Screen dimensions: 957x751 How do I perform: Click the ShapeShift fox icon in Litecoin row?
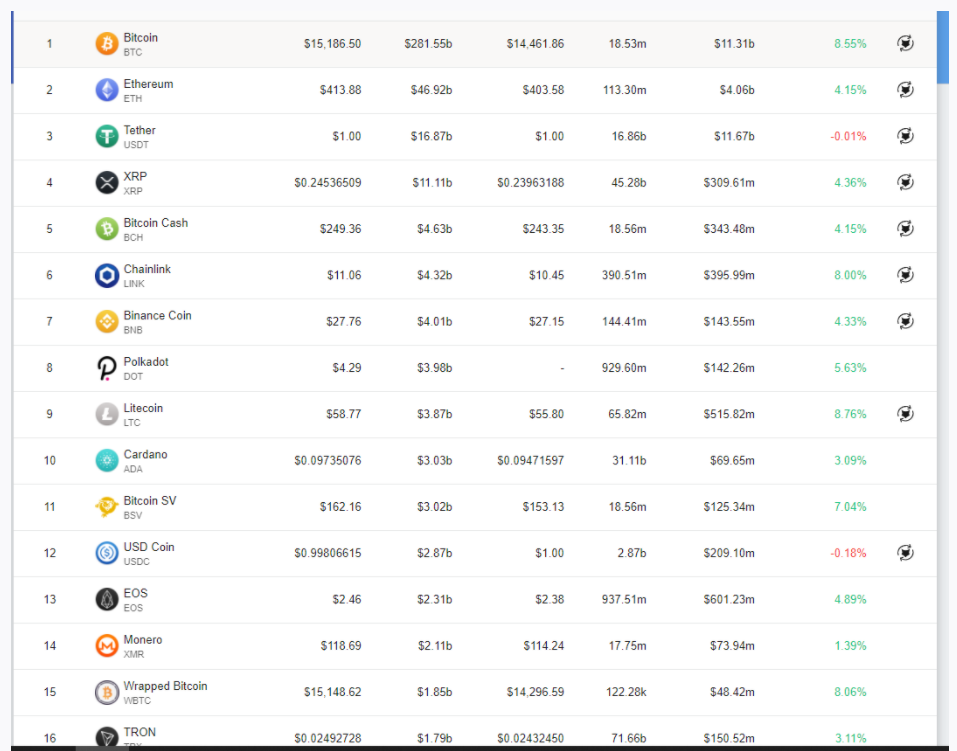906,414
